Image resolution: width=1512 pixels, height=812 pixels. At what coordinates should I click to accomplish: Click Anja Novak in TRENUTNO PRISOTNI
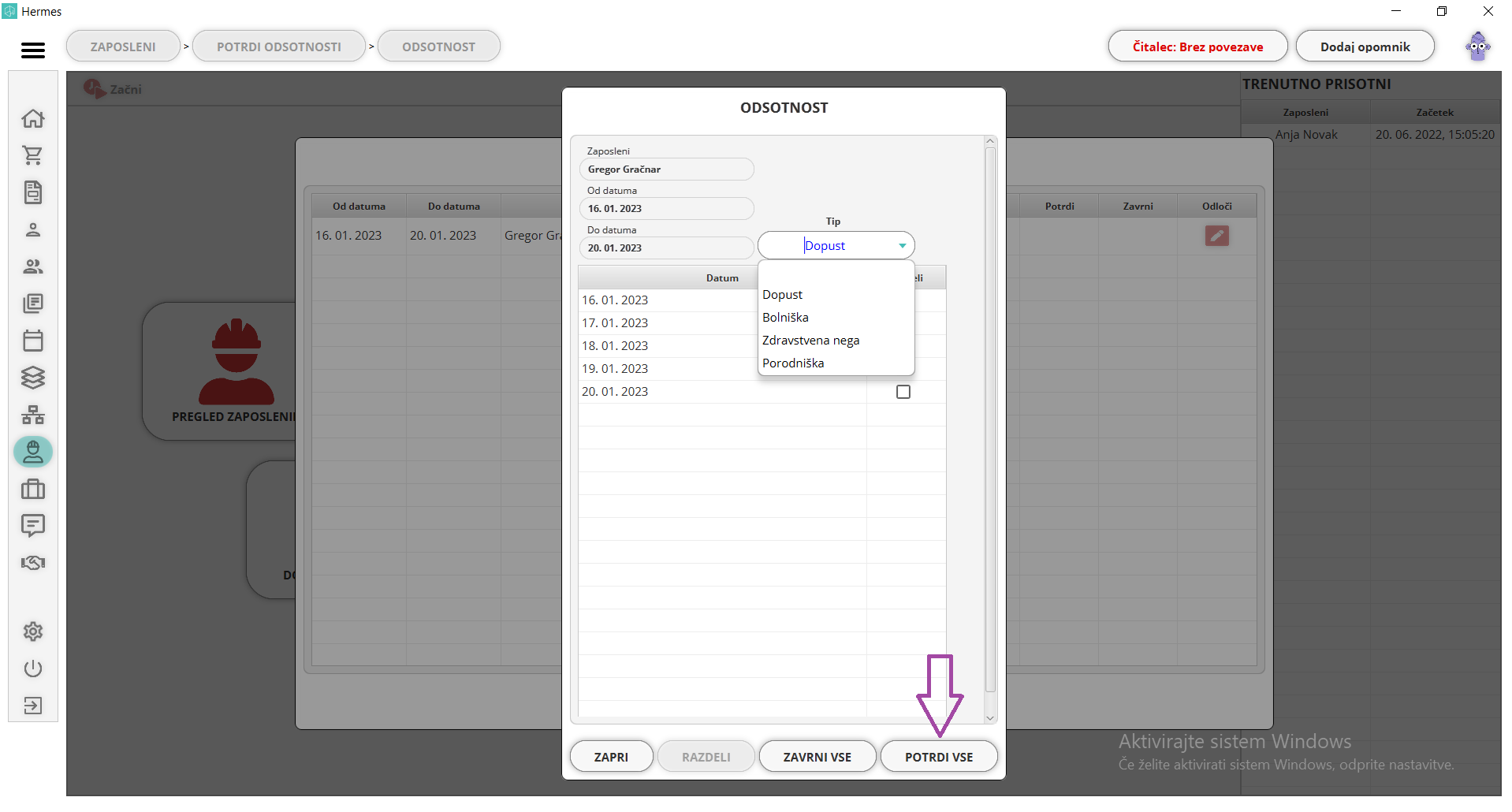point(1306,135)
